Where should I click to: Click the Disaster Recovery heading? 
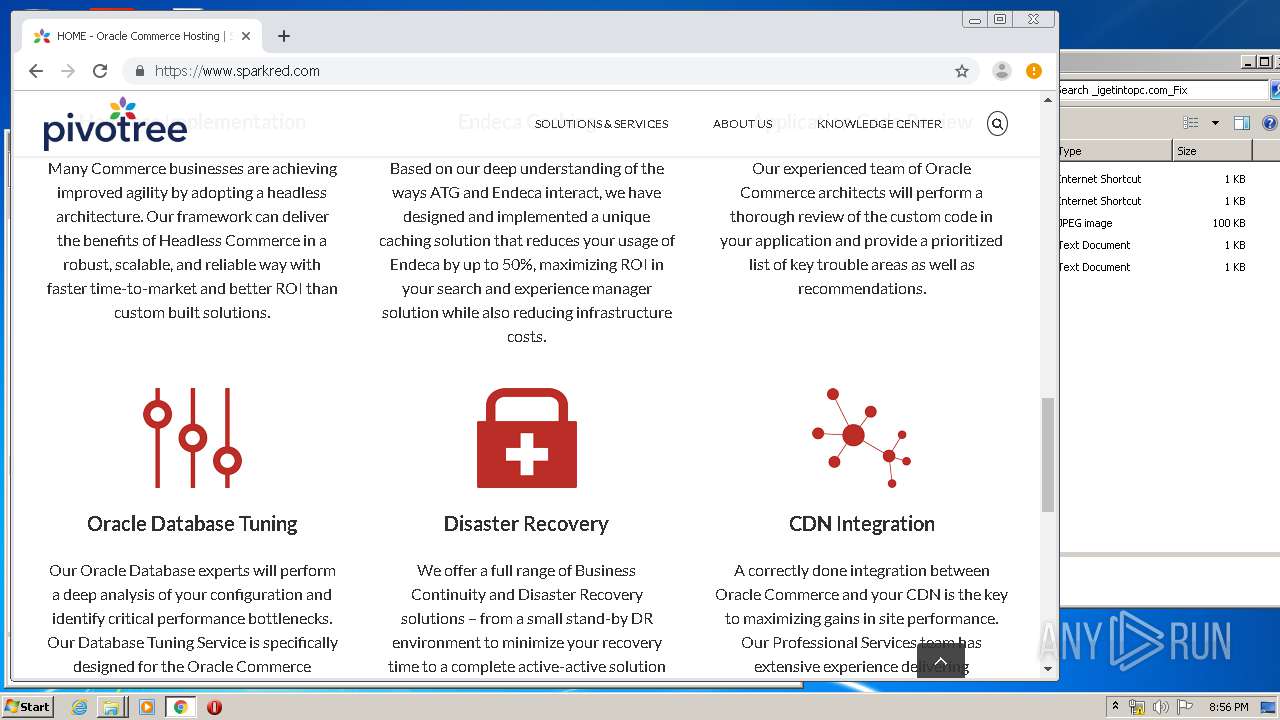click(x=526, y=524)
